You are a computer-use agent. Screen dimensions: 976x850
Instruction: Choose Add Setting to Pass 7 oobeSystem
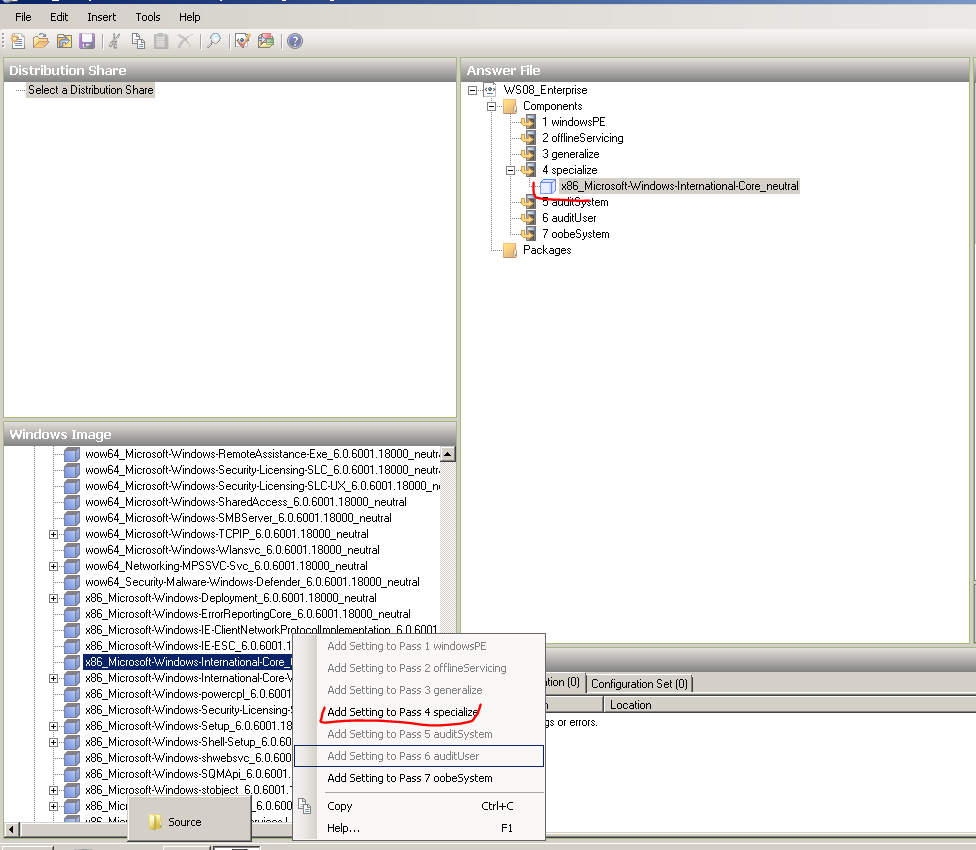tap(419, 778)
